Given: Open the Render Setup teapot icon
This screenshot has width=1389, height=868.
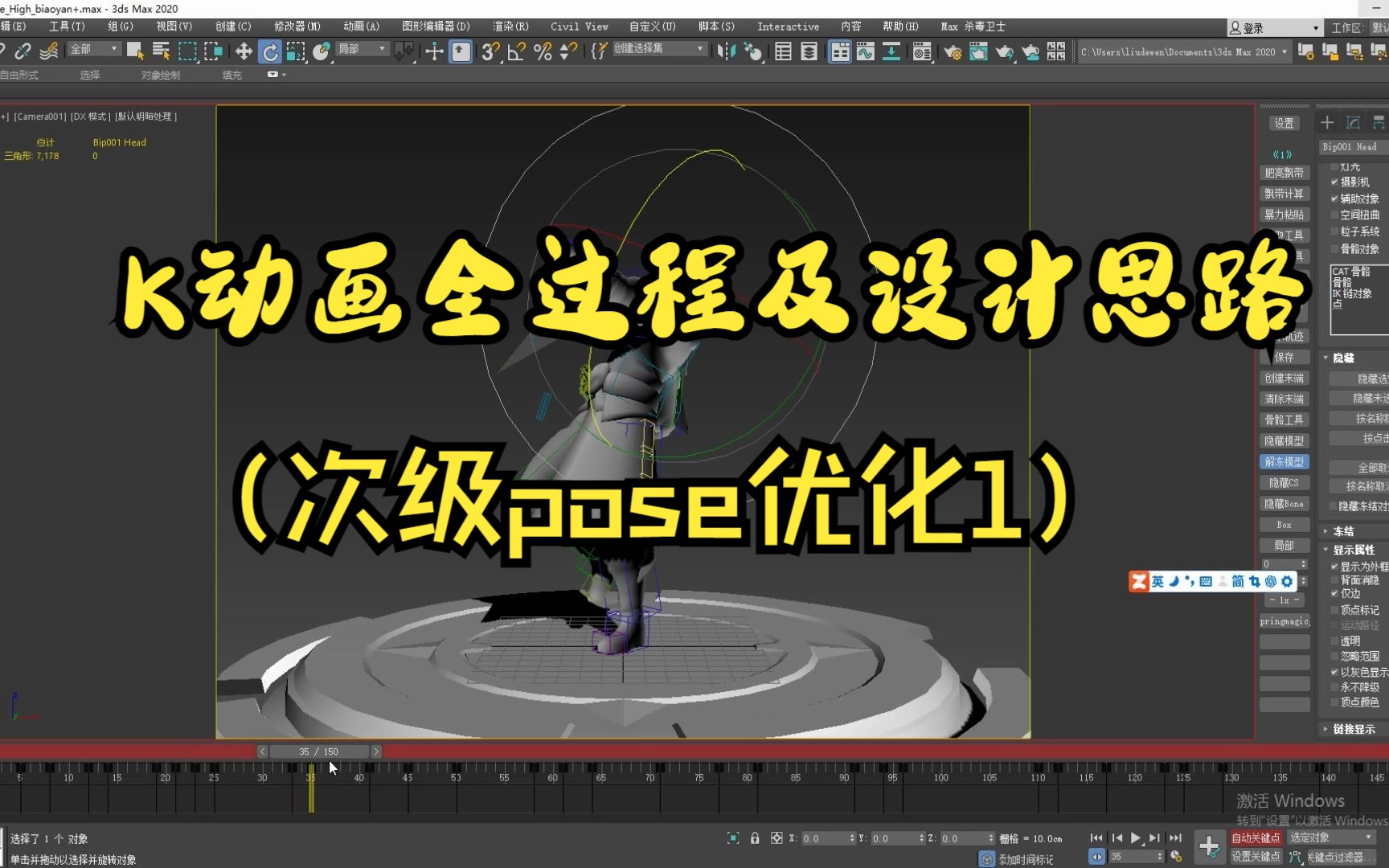Looking at the screenshot, I should pyautogui.click(x=953, y=51).
